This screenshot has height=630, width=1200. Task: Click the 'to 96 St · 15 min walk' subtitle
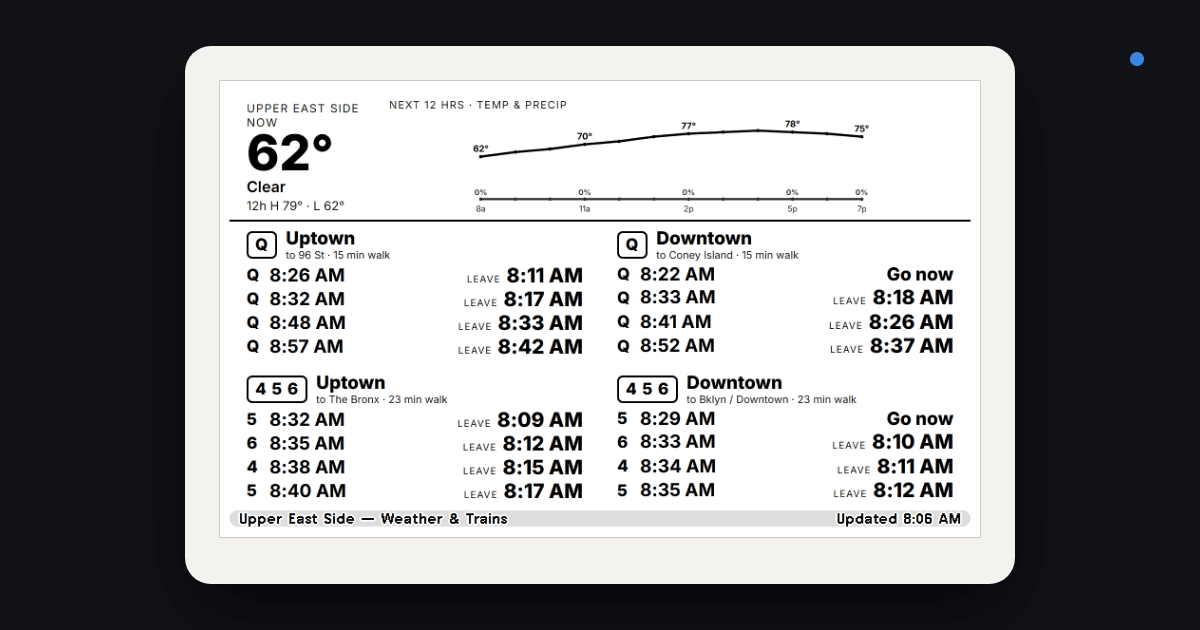(x=338, y=255)
